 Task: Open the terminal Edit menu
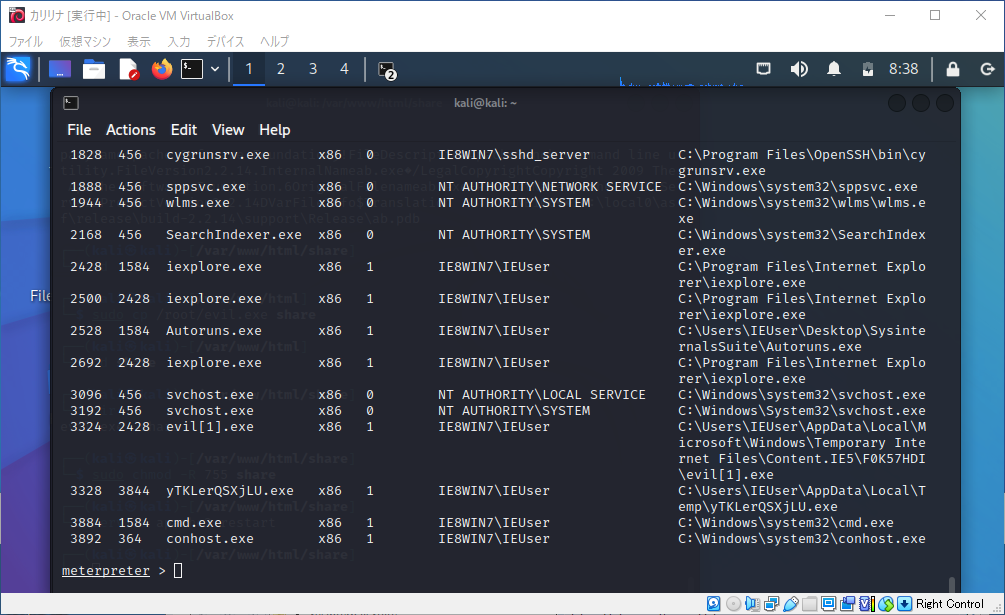(183, 130)
